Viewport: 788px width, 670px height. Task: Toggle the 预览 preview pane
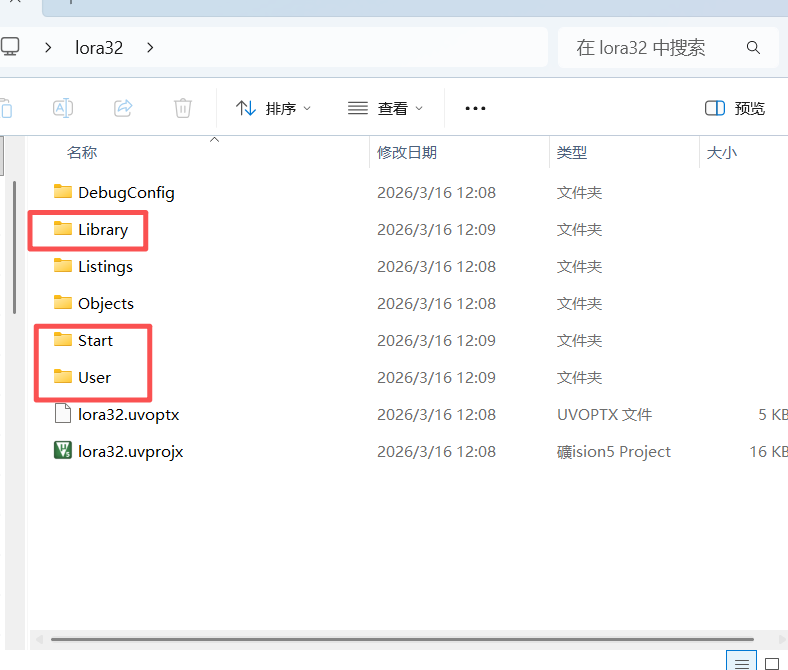coord(735,108)
